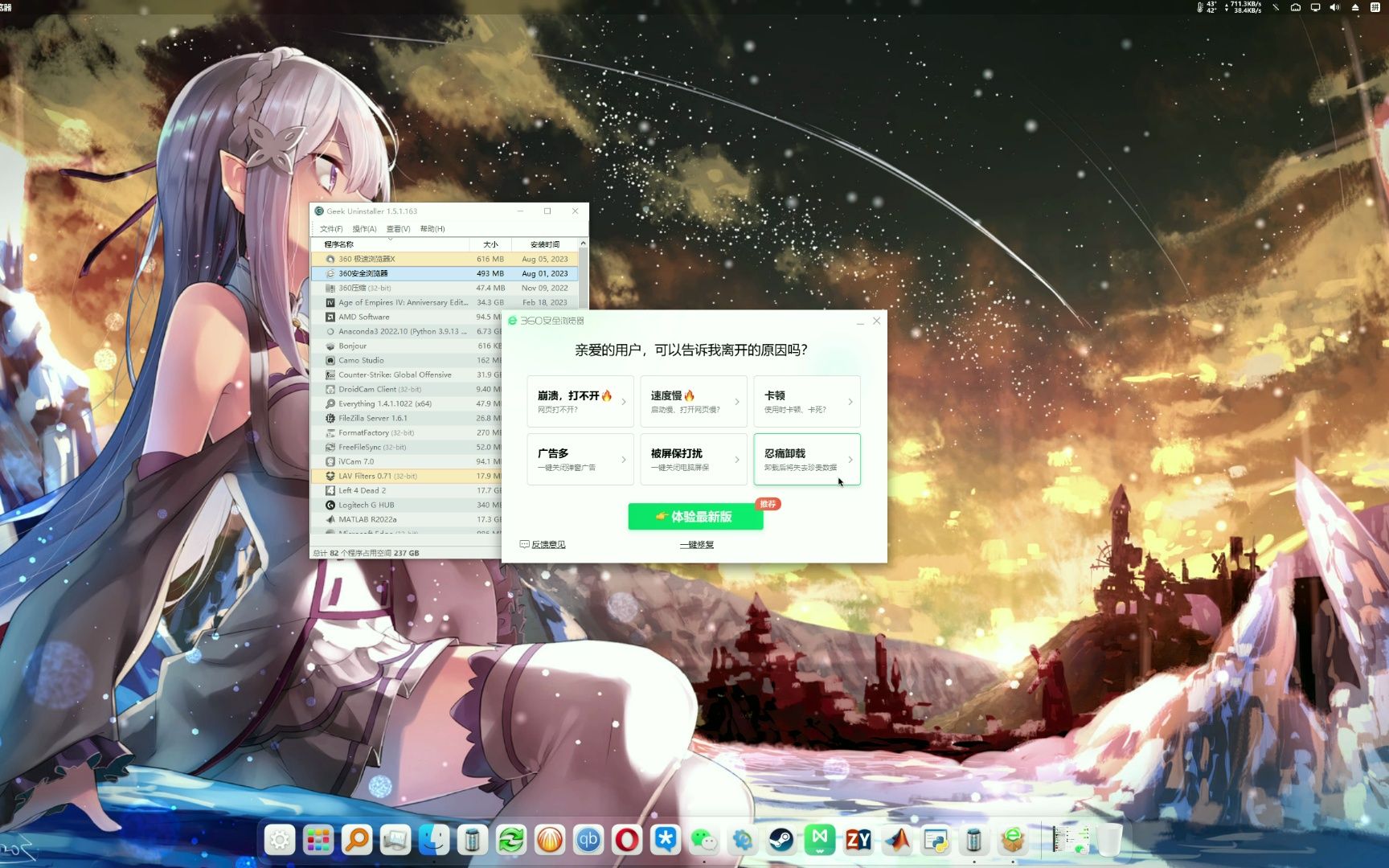Click the 一键修复 link
The height and width of the screenshot is (868, 1389).
click(697, 545)
